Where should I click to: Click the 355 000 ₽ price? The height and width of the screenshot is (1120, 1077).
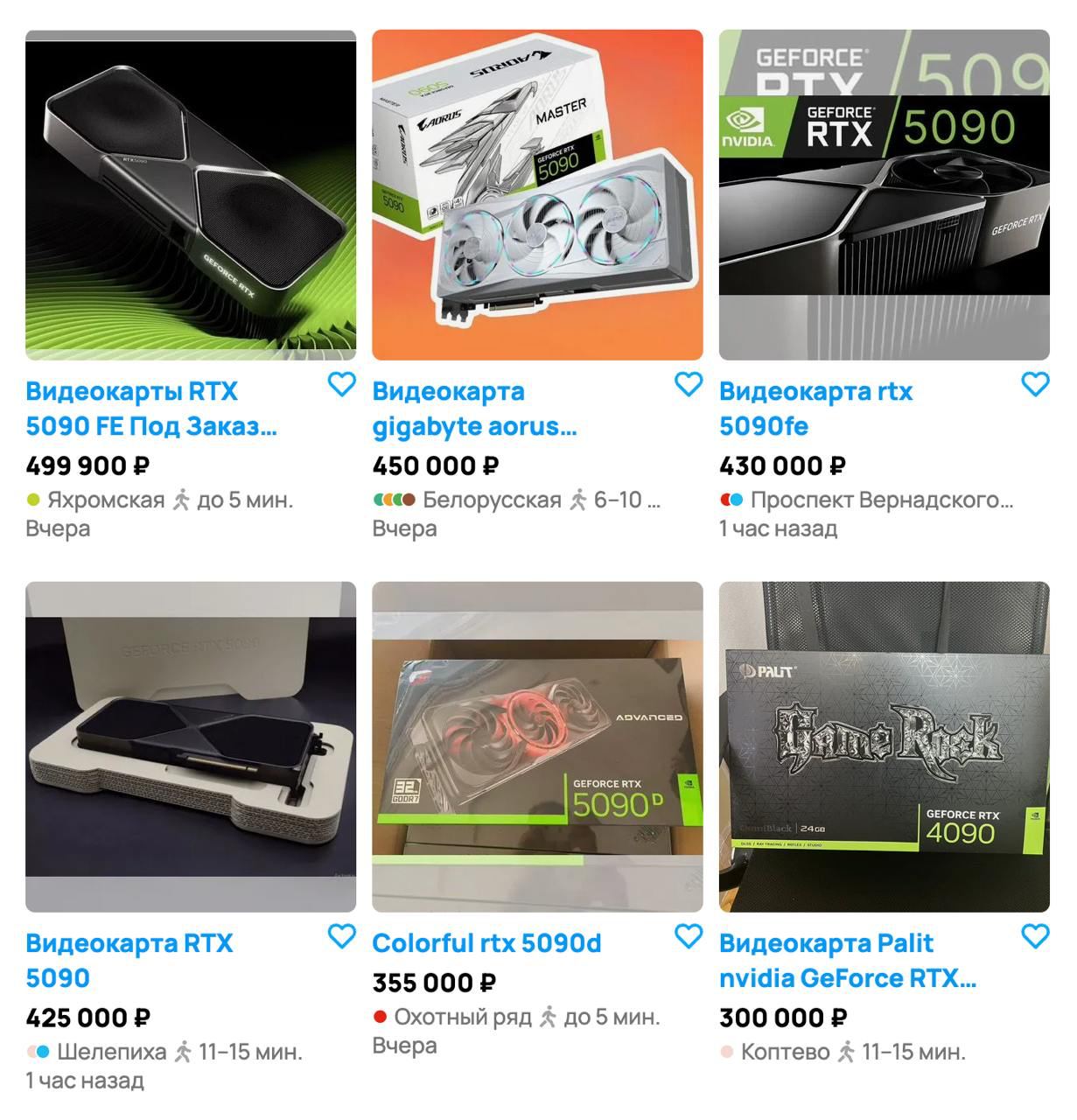[434, 983]
